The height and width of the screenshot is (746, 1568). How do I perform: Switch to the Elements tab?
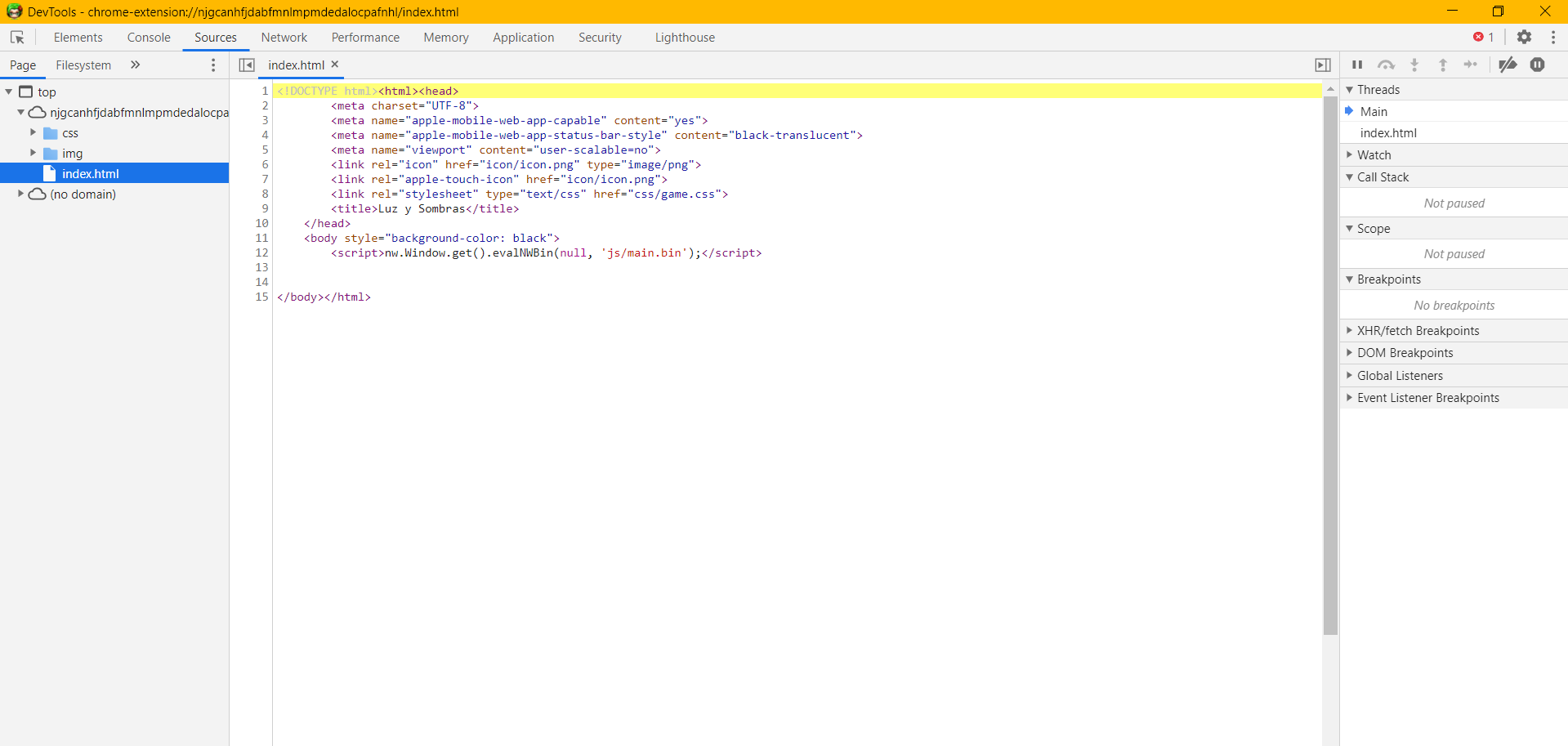(78, 38)
